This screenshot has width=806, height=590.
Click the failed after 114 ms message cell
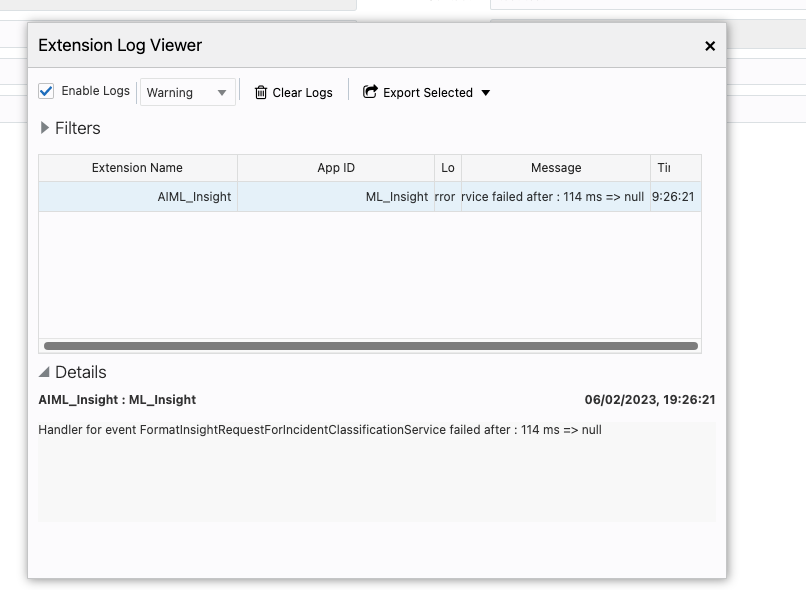pyautogui.click(x=553, y=197)
